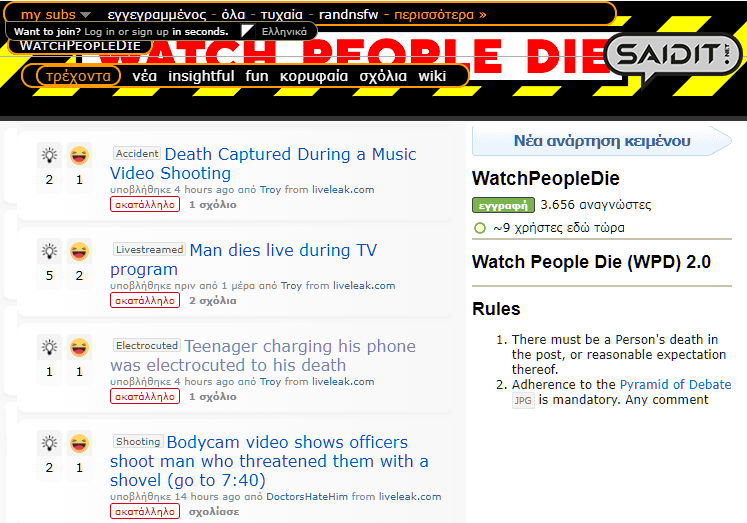Select the τρέχοντα tab

[78, 76]
